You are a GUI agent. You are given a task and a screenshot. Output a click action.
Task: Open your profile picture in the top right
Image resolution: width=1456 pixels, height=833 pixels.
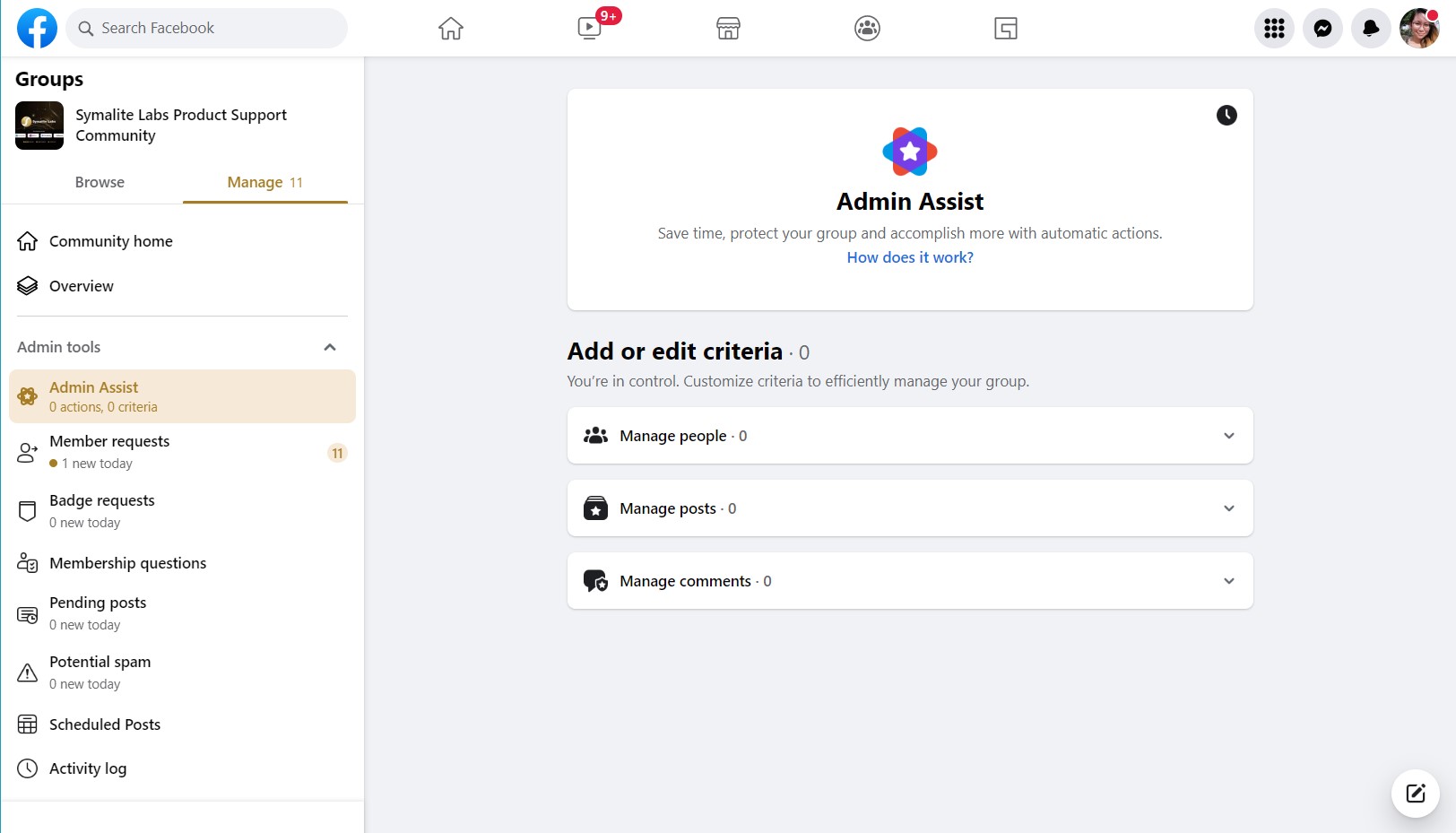tap(1418, 28)
